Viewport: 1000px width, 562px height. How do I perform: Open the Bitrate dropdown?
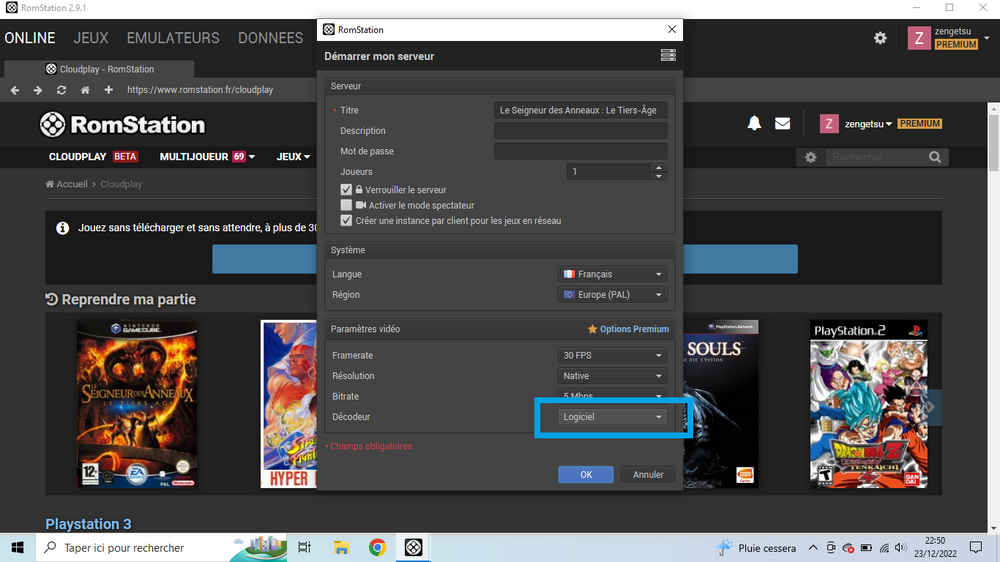pyautogui.click(x=612, y=395)
